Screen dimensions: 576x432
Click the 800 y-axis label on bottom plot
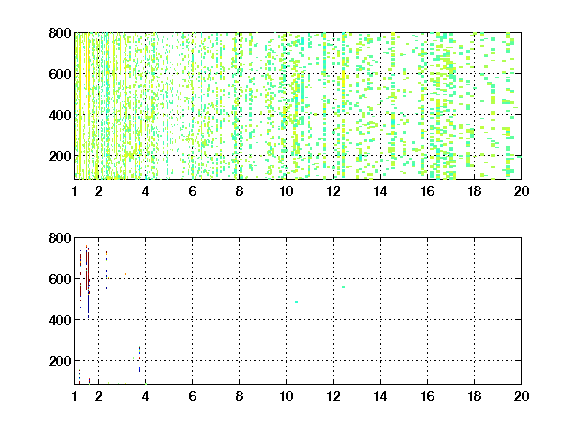pyautogui.click(x=60, y=238)
